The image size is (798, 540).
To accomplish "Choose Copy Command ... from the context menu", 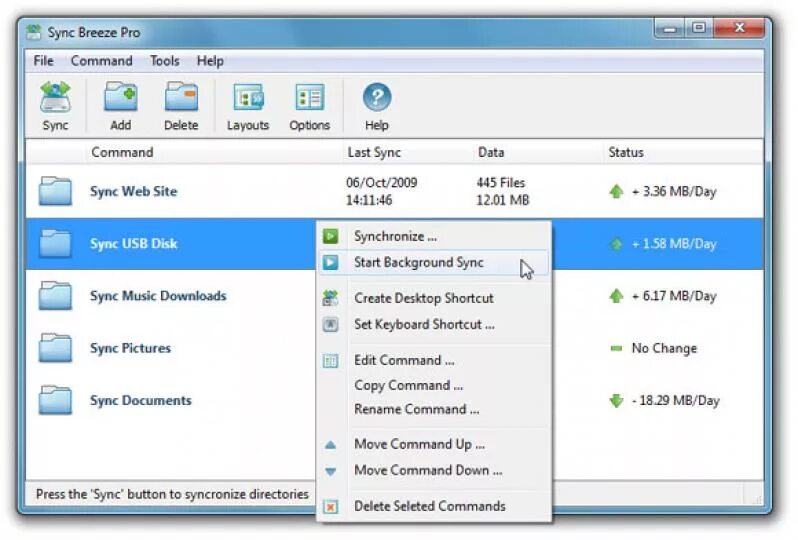I will (x=434, y=385).
